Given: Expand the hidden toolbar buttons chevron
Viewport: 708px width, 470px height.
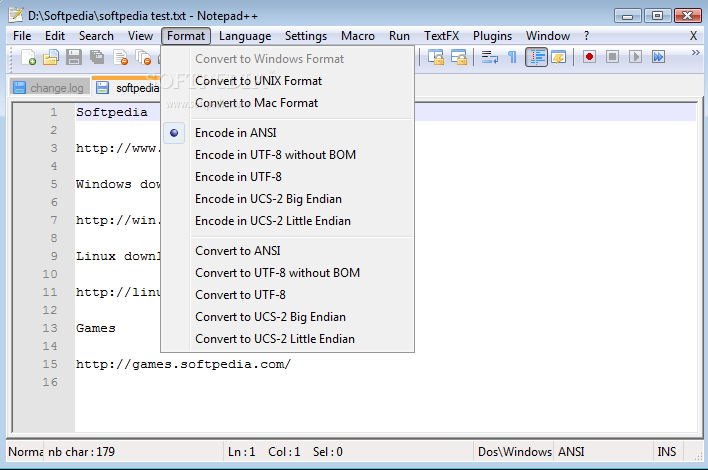Looking at the screenshot, I should tap(695, 53).
